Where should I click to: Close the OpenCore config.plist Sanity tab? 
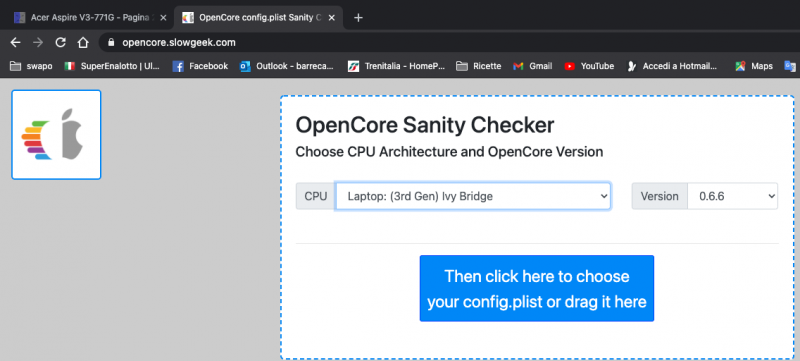[331, 18]
